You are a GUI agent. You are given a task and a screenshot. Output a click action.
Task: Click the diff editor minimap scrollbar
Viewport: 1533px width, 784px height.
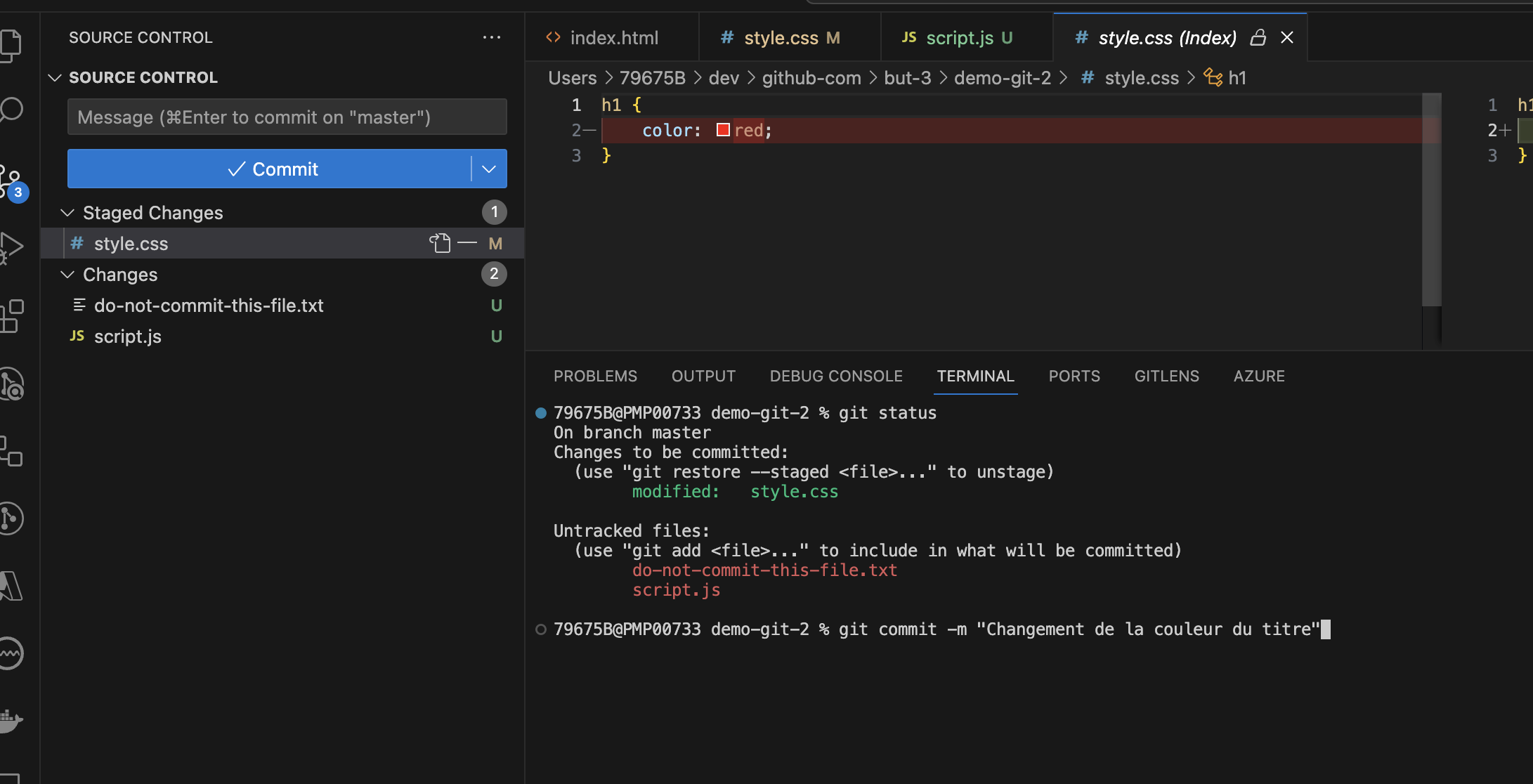(1432, 200)
